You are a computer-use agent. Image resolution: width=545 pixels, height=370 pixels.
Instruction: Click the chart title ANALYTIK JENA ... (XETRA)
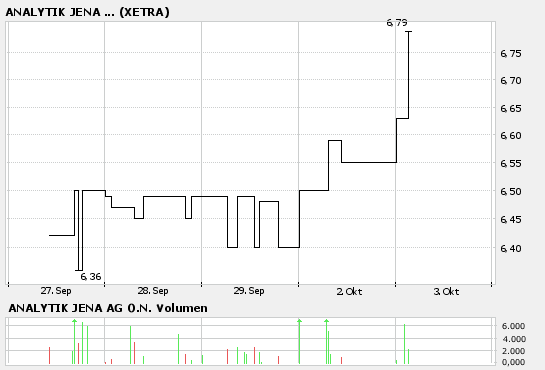[x=87, y=12]
